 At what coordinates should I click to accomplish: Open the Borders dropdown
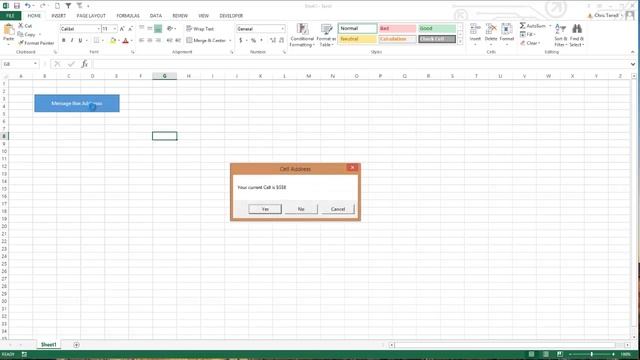pyautogui.click(x=102, y=40)
